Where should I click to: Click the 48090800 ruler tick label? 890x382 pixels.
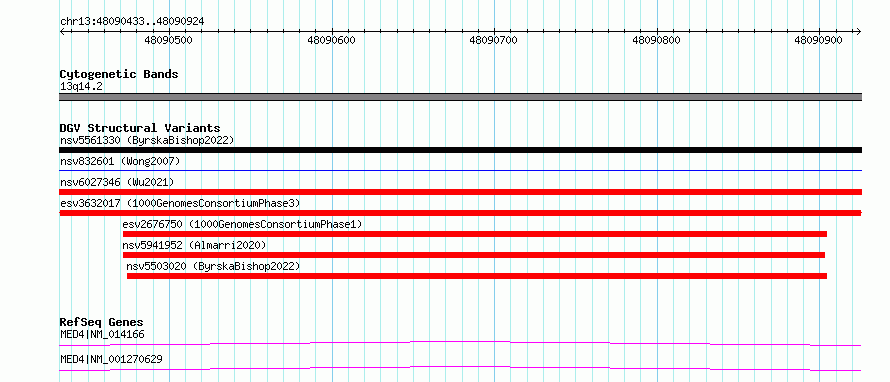point(657,40)
